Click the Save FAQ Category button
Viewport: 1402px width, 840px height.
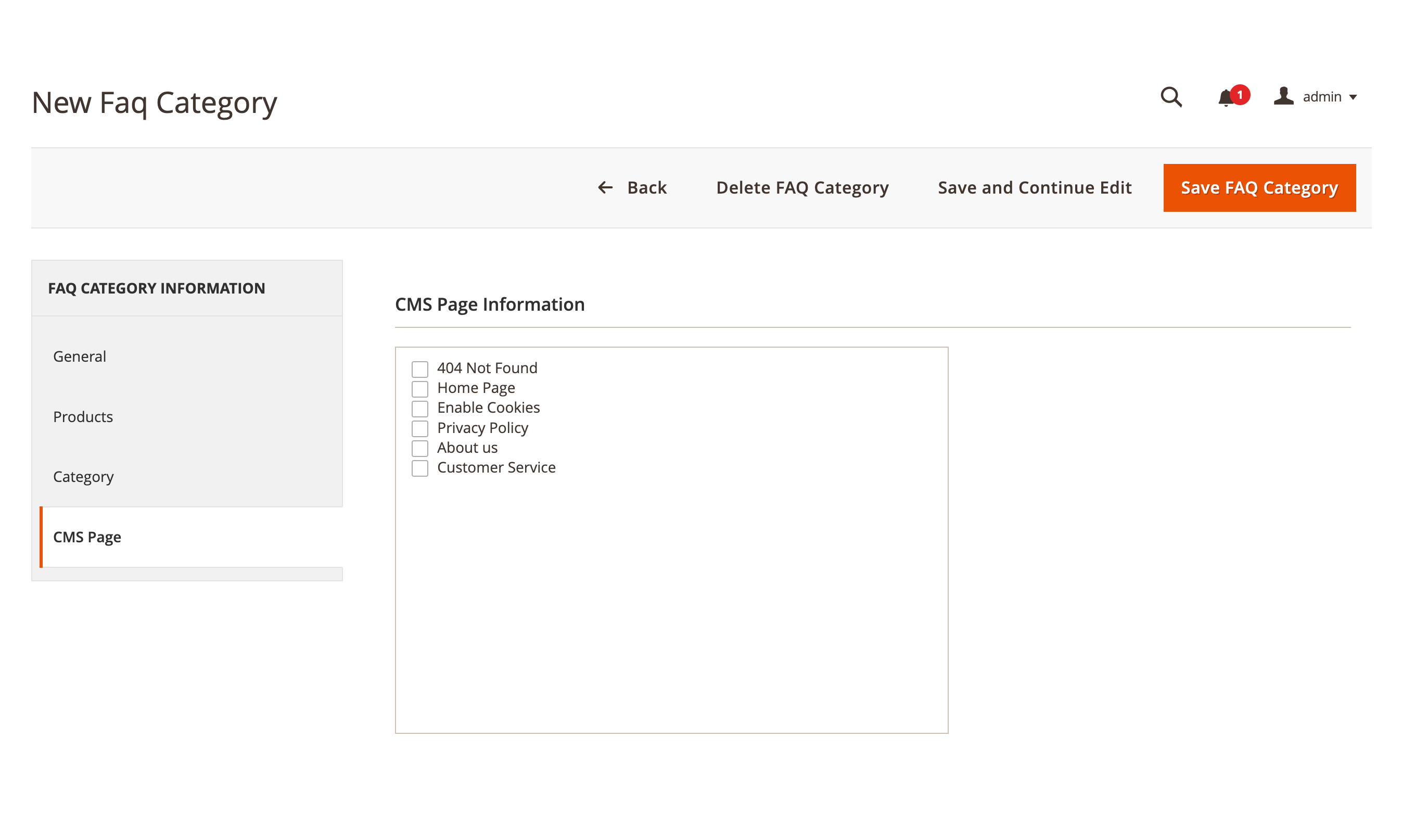(x=1259, y=188)
